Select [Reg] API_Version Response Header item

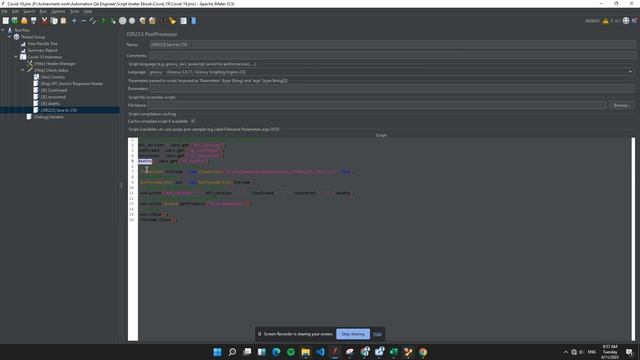(72, 84)
